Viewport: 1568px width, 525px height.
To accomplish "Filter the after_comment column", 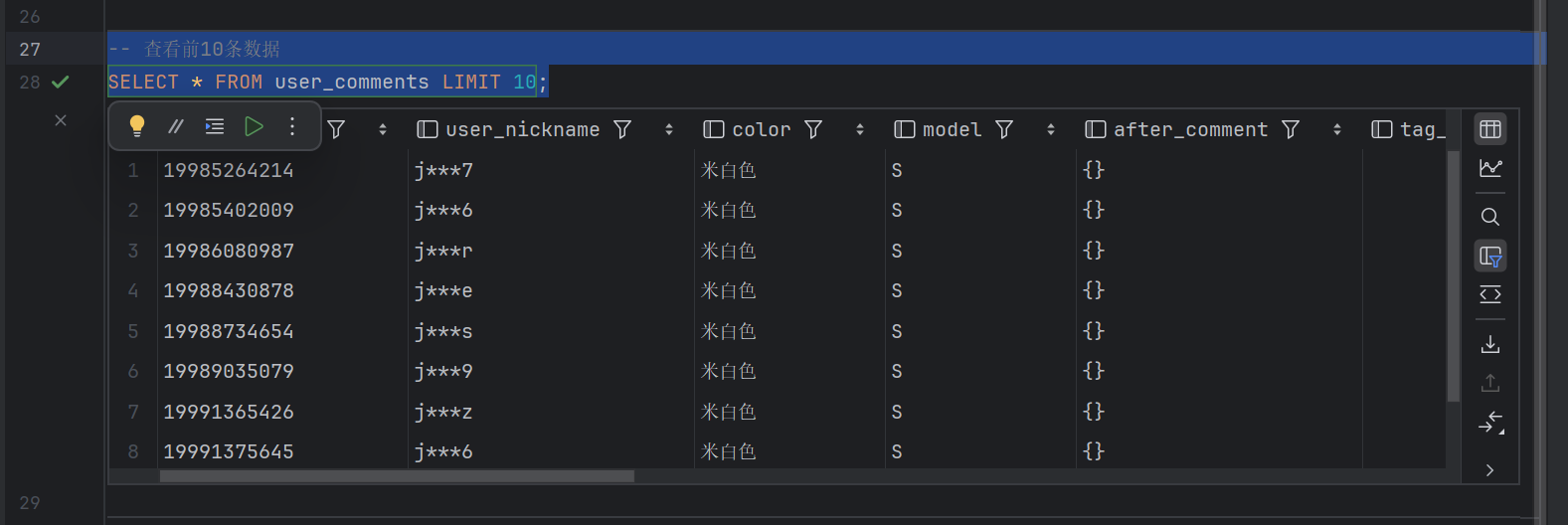I will coord(1291,129).
